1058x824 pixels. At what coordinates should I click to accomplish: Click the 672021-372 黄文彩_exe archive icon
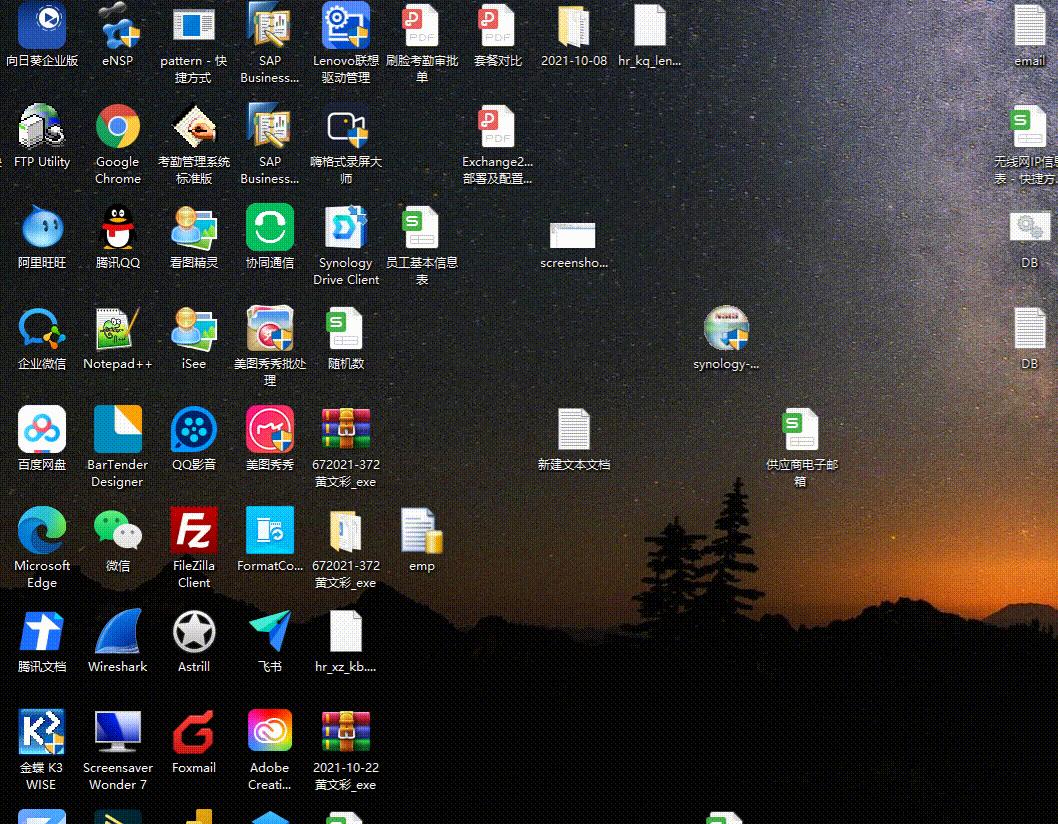[345, 429]
